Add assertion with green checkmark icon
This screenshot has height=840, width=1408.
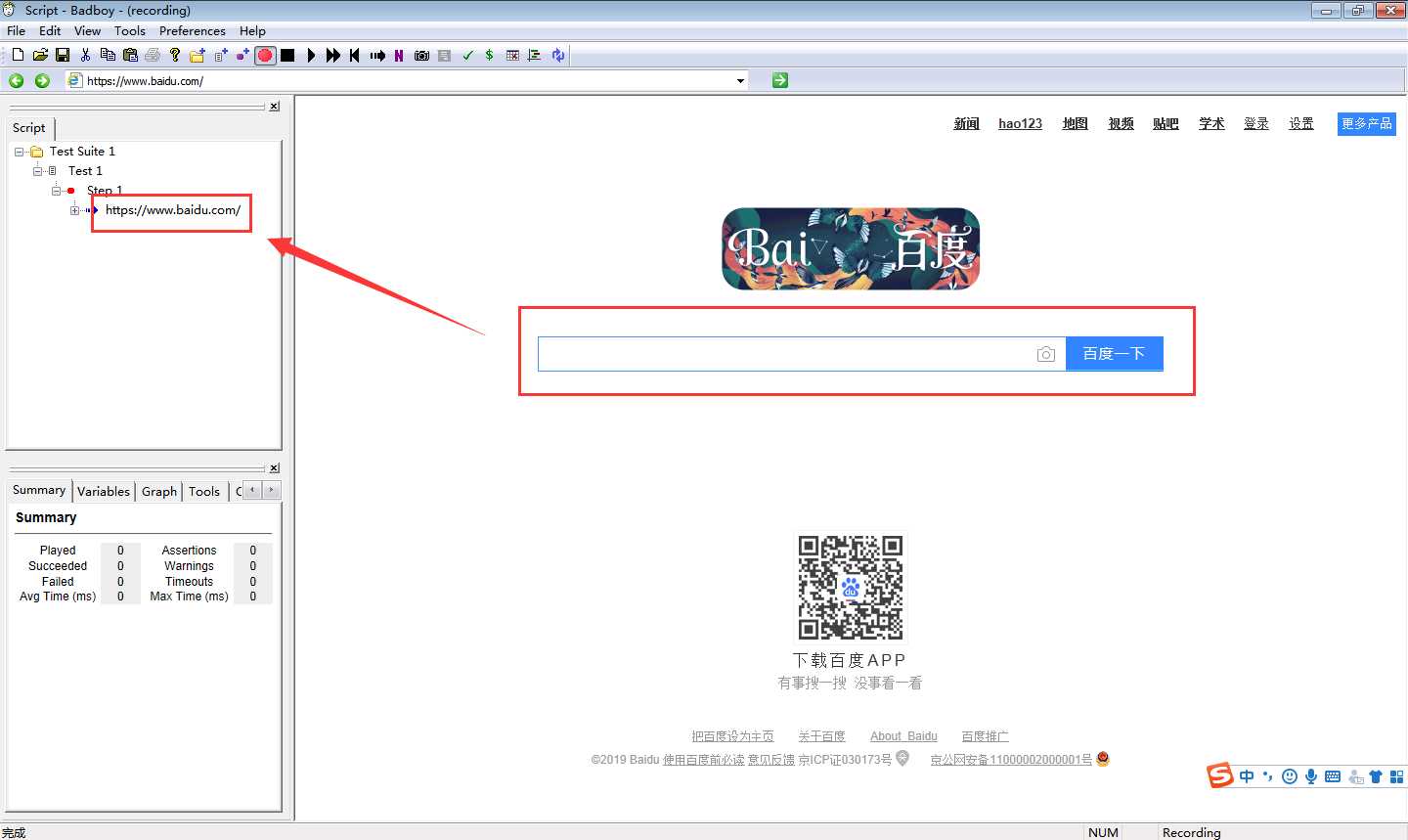tap(467, 56)
